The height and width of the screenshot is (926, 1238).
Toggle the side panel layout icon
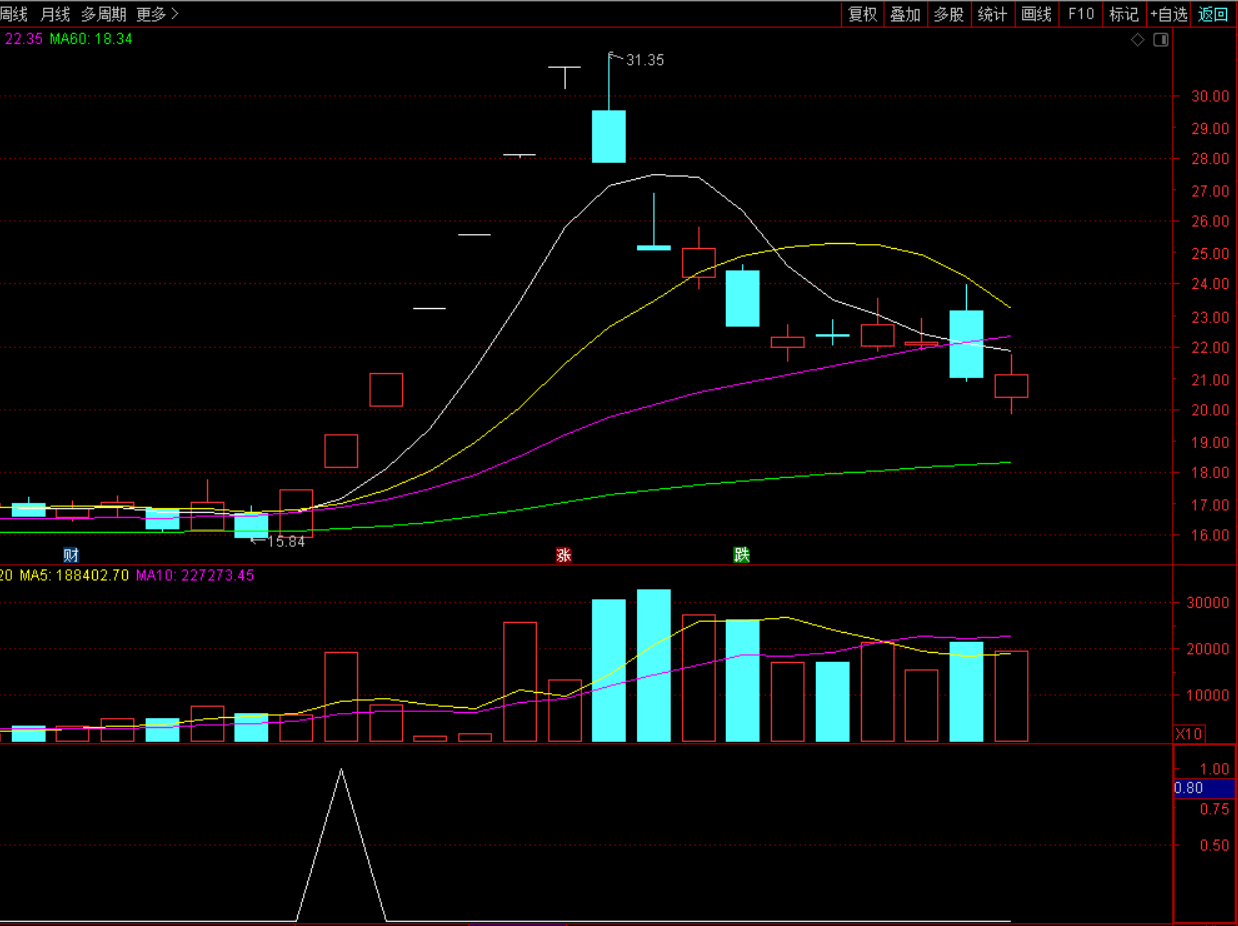click(1161, 40)
